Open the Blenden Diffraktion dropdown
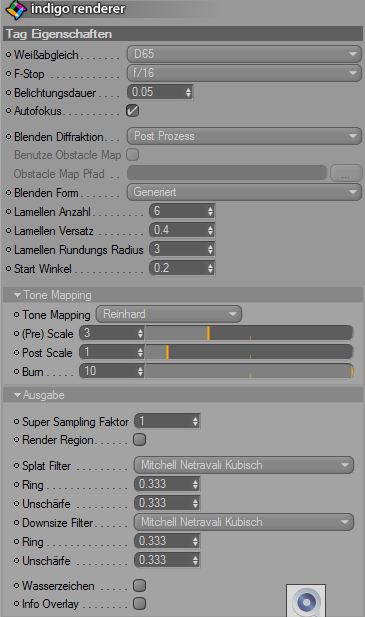This screenshot has width=365, height=617. [244, 136]
